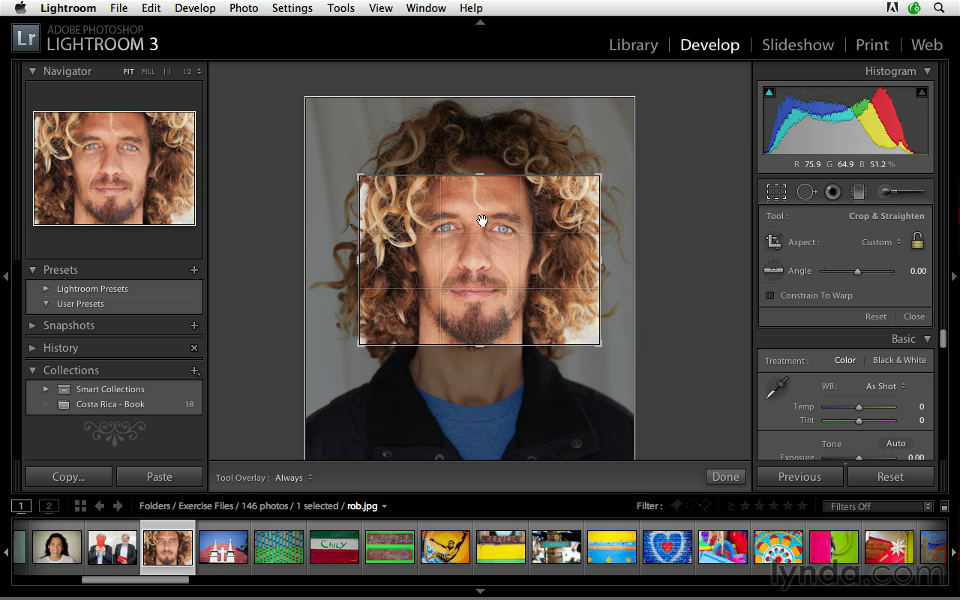
Task: Expand Lightroom Presets folder
Action: tap(46, 288)
